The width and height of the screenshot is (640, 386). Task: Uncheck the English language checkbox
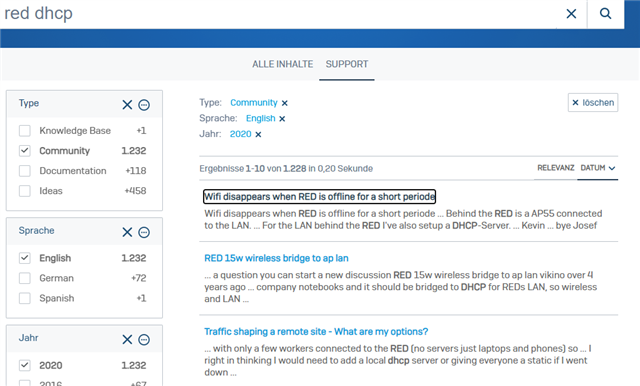tap(25, 258)
